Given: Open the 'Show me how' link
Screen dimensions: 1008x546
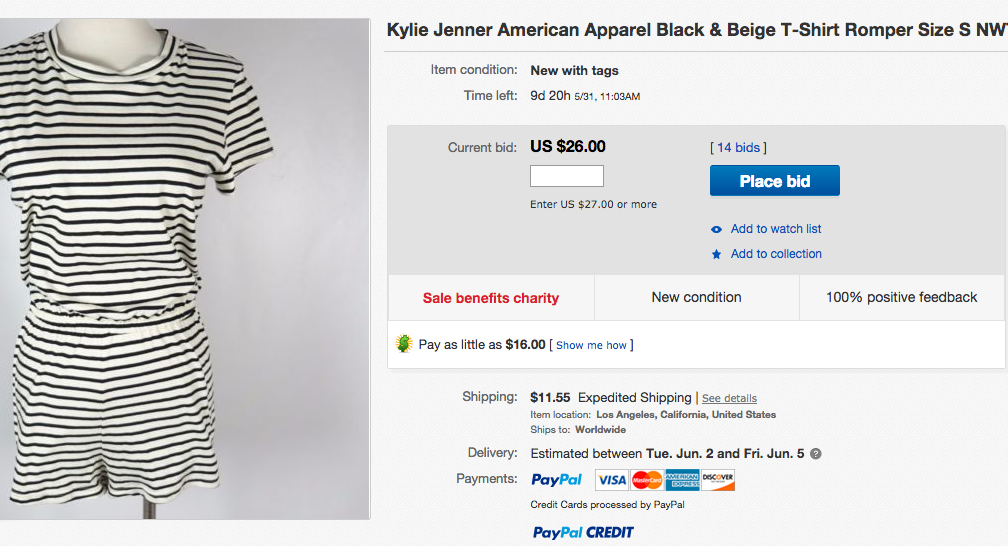Looking at the screenshot, I should [x=591, y=345].
